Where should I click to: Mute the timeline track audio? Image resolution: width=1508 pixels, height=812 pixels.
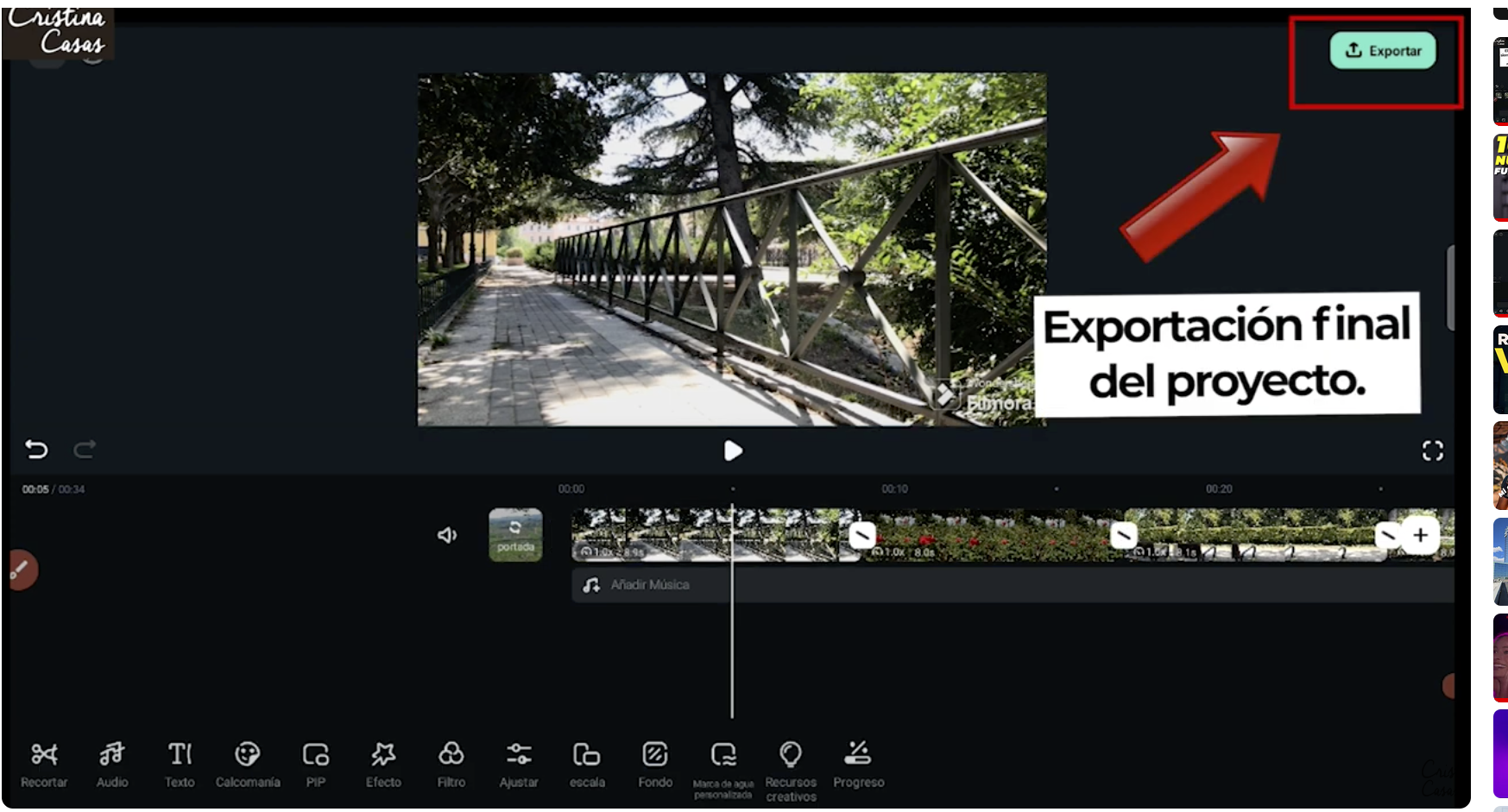coord(446,535)
